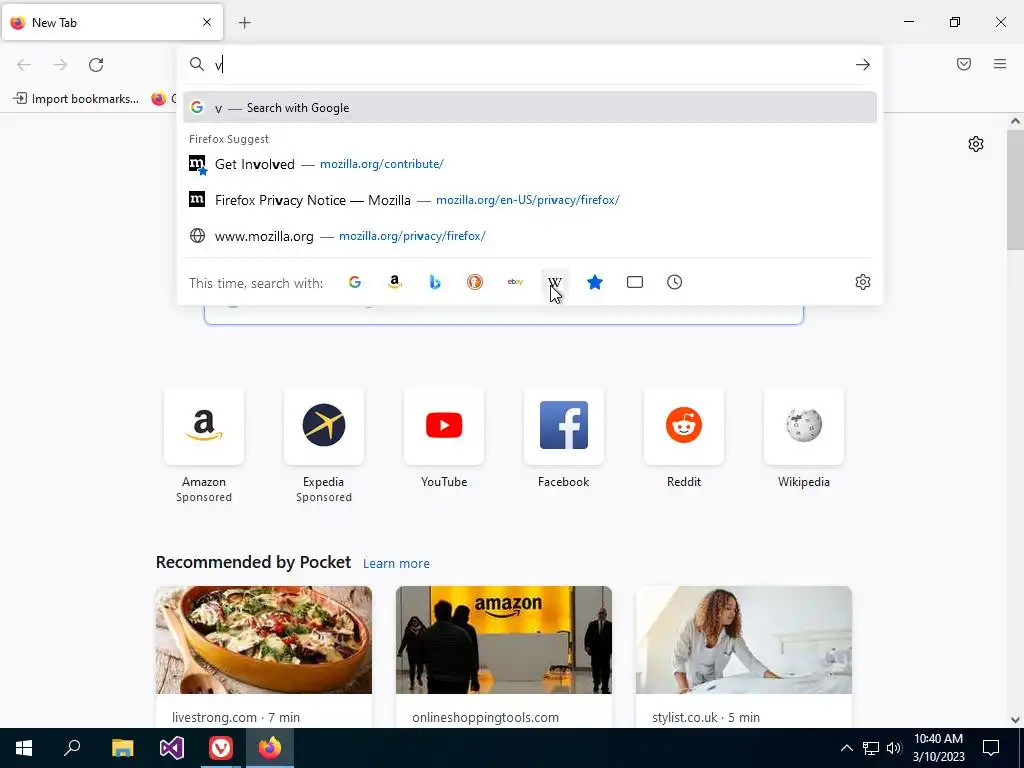Open a new tab with plus button
Screen dimensions: 1024x768
[245, 23]
